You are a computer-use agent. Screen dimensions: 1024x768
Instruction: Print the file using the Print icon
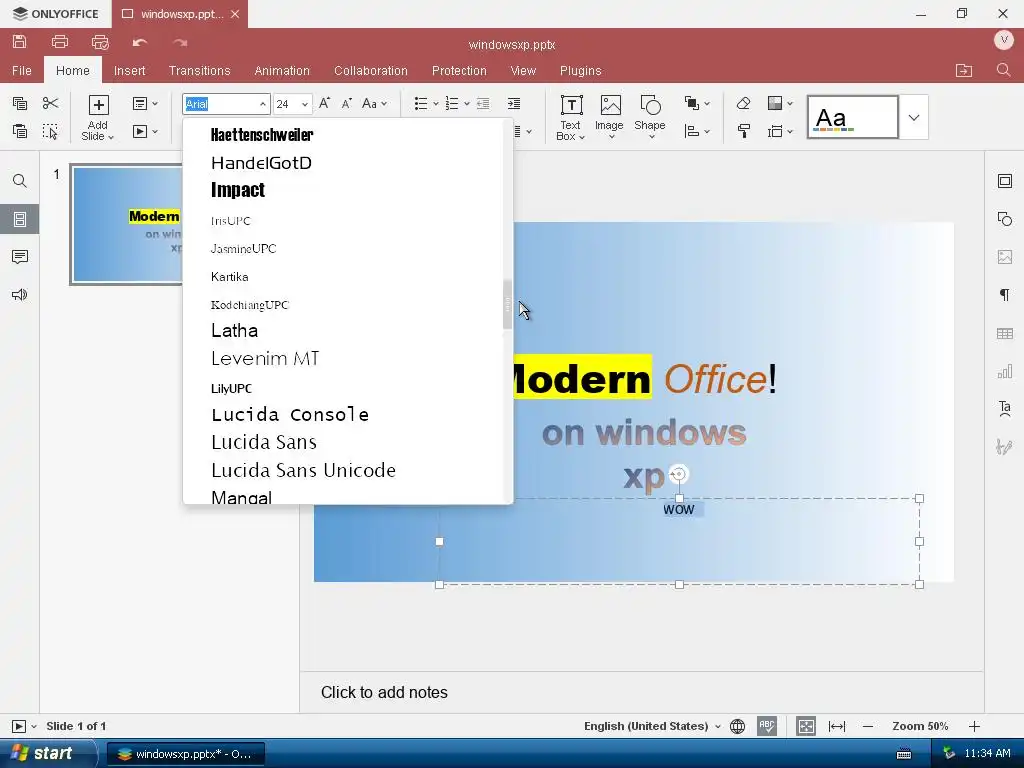point(59,42)
